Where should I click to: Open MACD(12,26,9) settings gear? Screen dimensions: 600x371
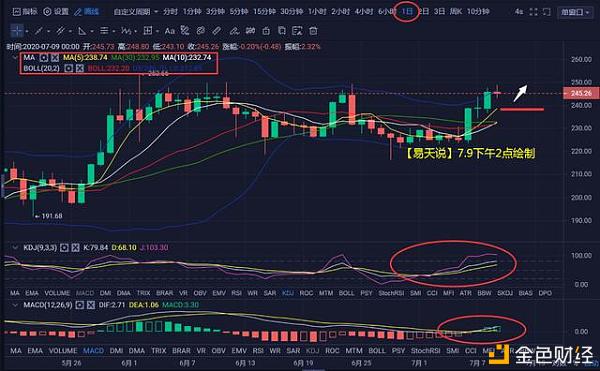(80, 305)
